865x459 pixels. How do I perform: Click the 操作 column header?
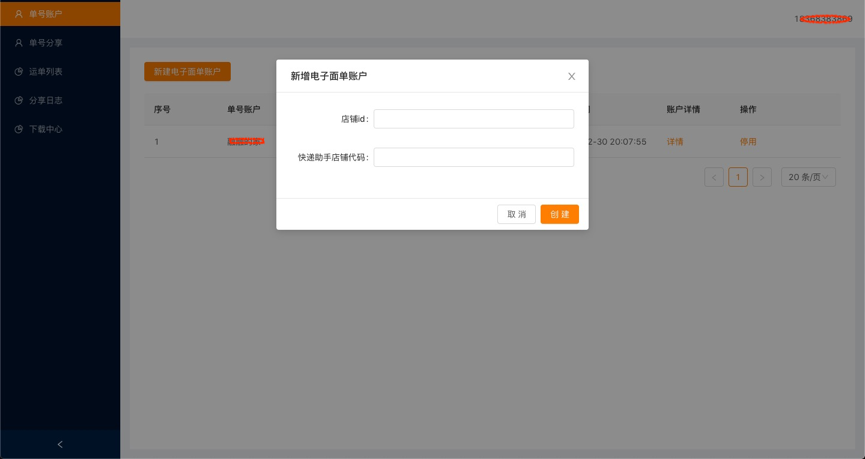coord(748,109)
